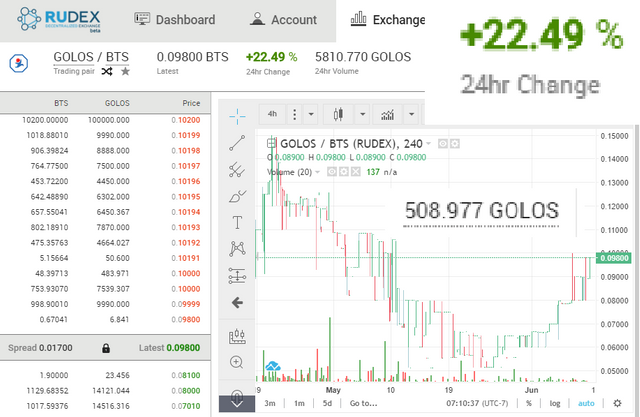Open Volume indicator settings gear
This screenshot has height=417, width=640.
pos(344,172)
